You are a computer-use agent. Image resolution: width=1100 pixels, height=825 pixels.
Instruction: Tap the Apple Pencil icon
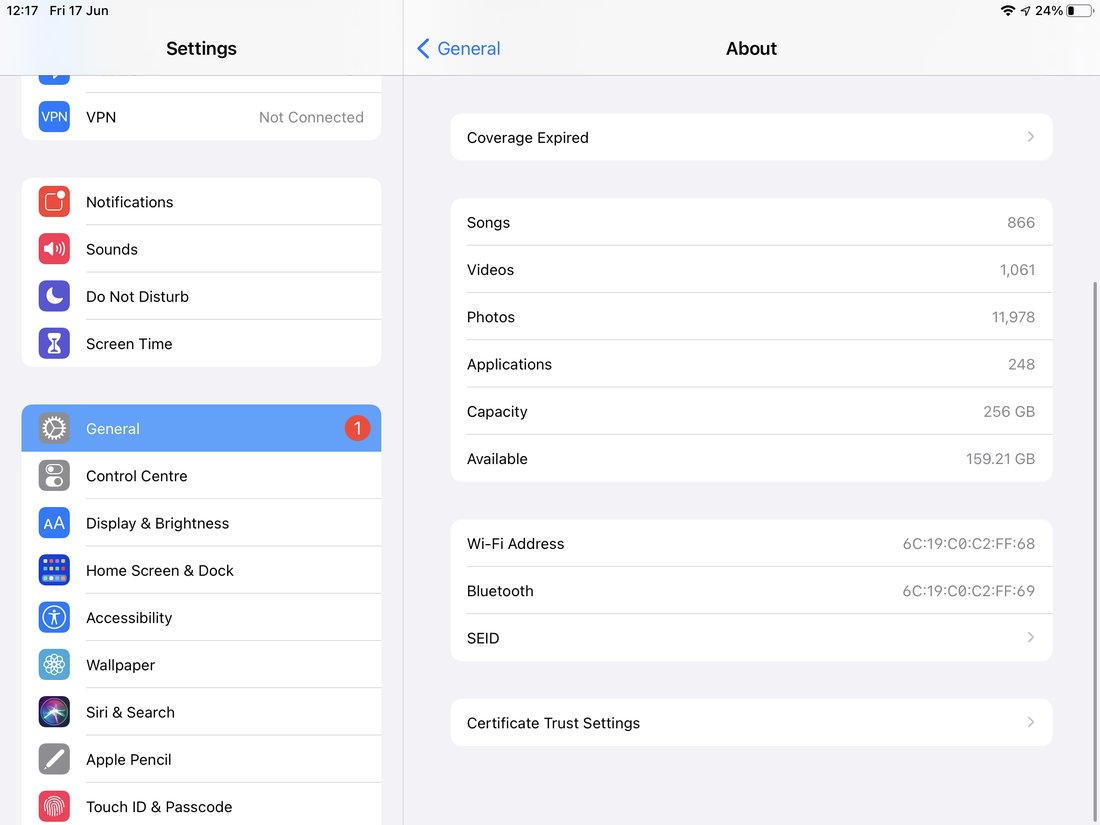click(54, 759)
